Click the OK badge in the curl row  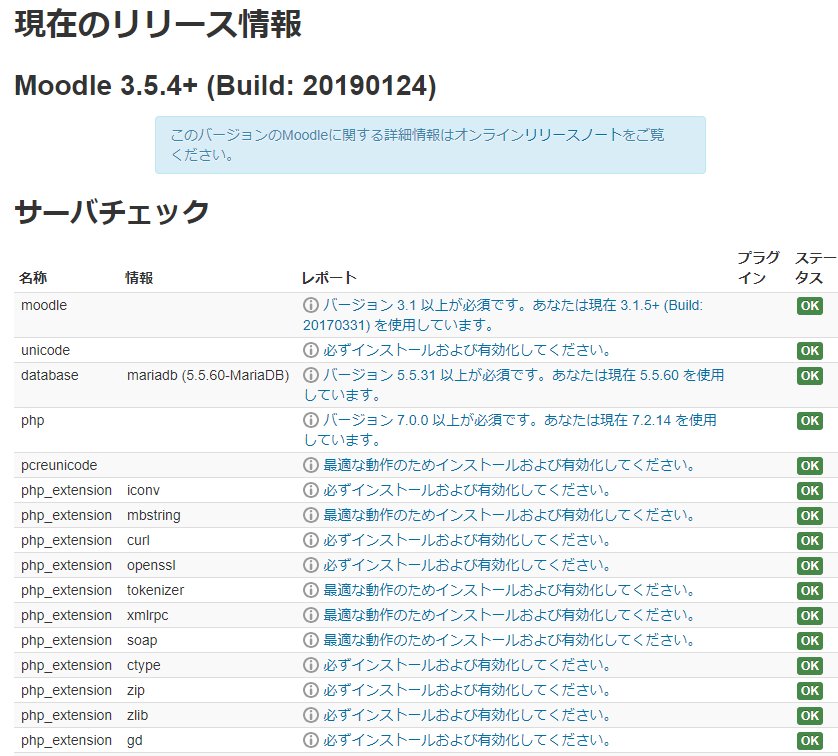810,541
